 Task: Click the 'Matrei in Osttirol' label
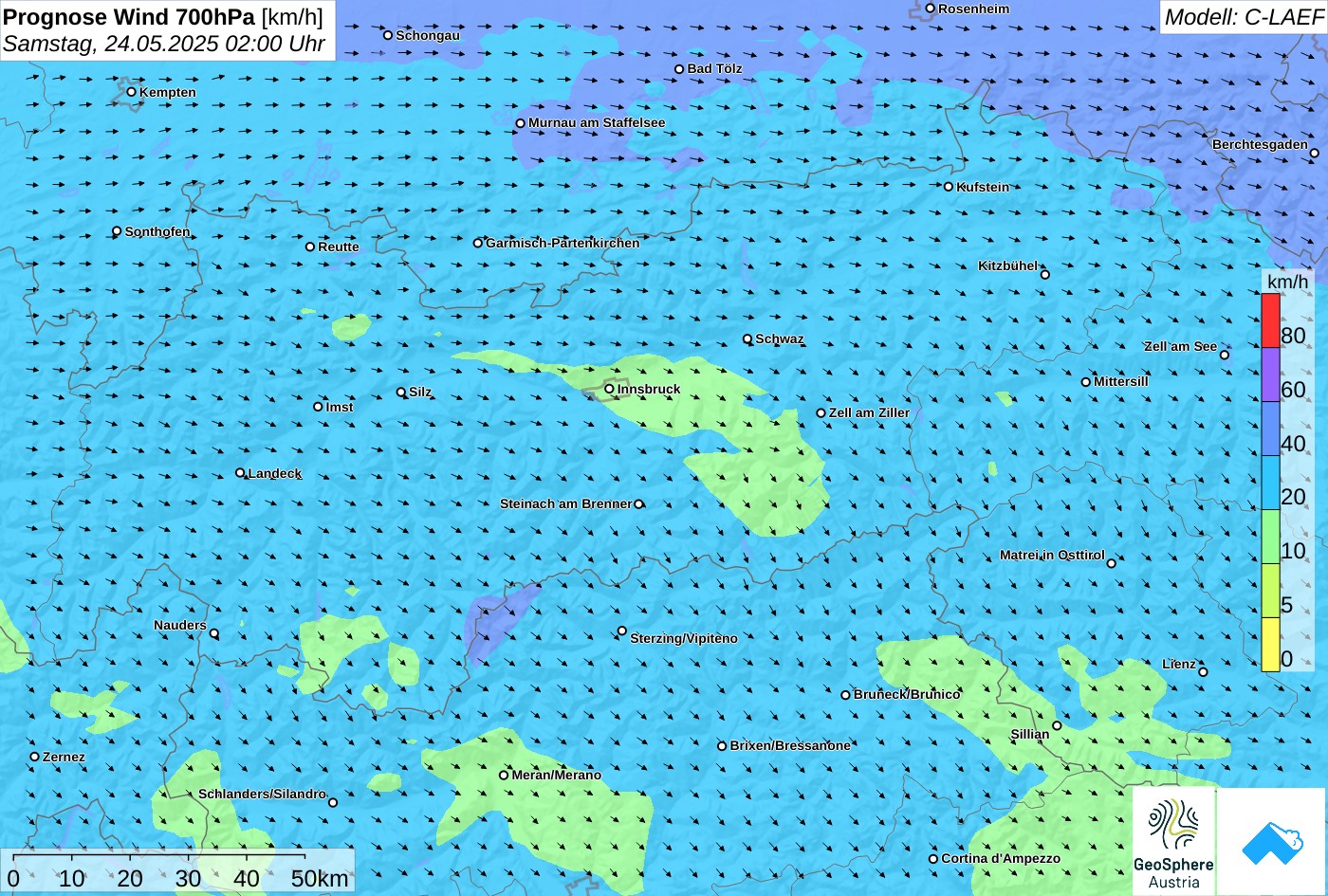1052,555
